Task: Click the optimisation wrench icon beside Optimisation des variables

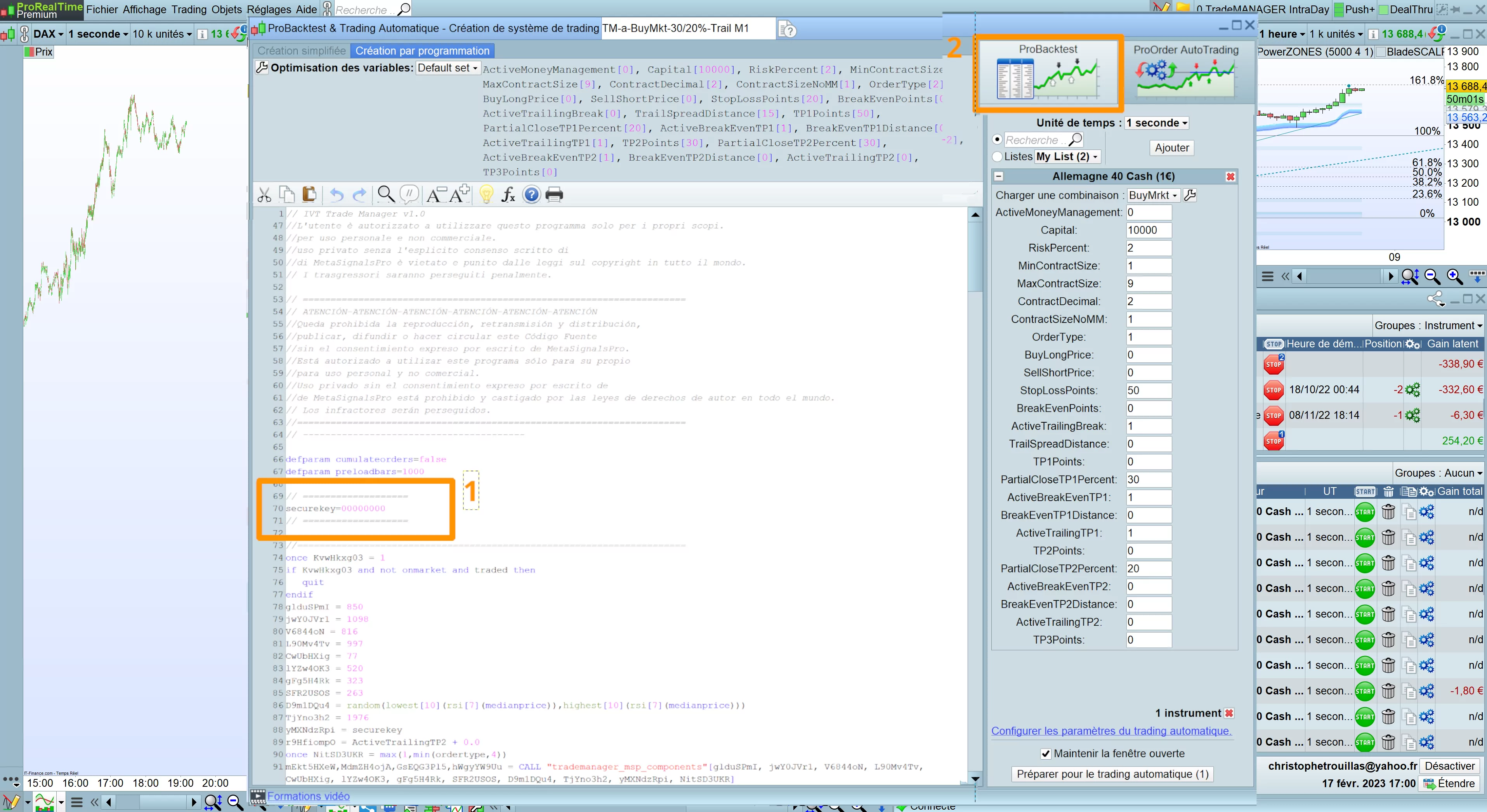Action: 262,68
